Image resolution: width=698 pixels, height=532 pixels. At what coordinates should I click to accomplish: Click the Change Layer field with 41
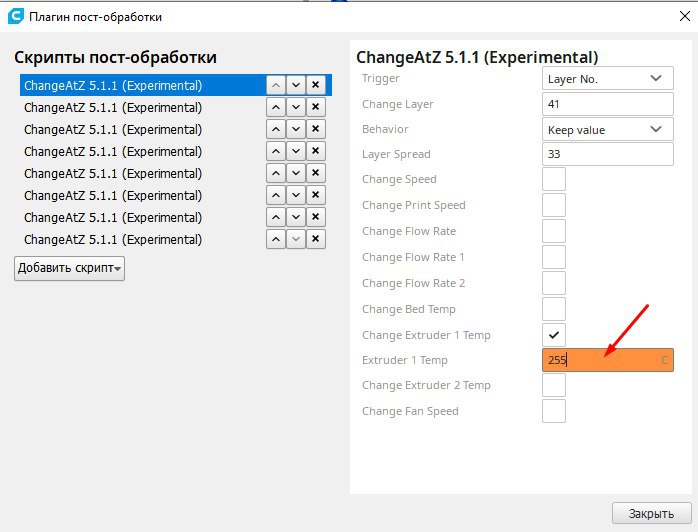coord(608,104)
